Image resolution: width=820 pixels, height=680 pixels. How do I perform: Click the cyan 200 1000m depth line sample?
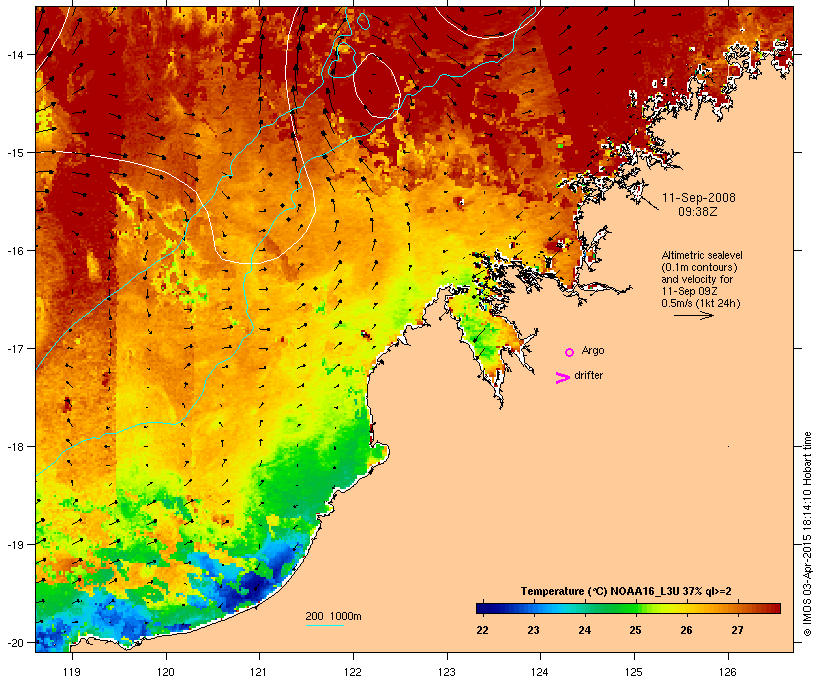coord(324,625)
